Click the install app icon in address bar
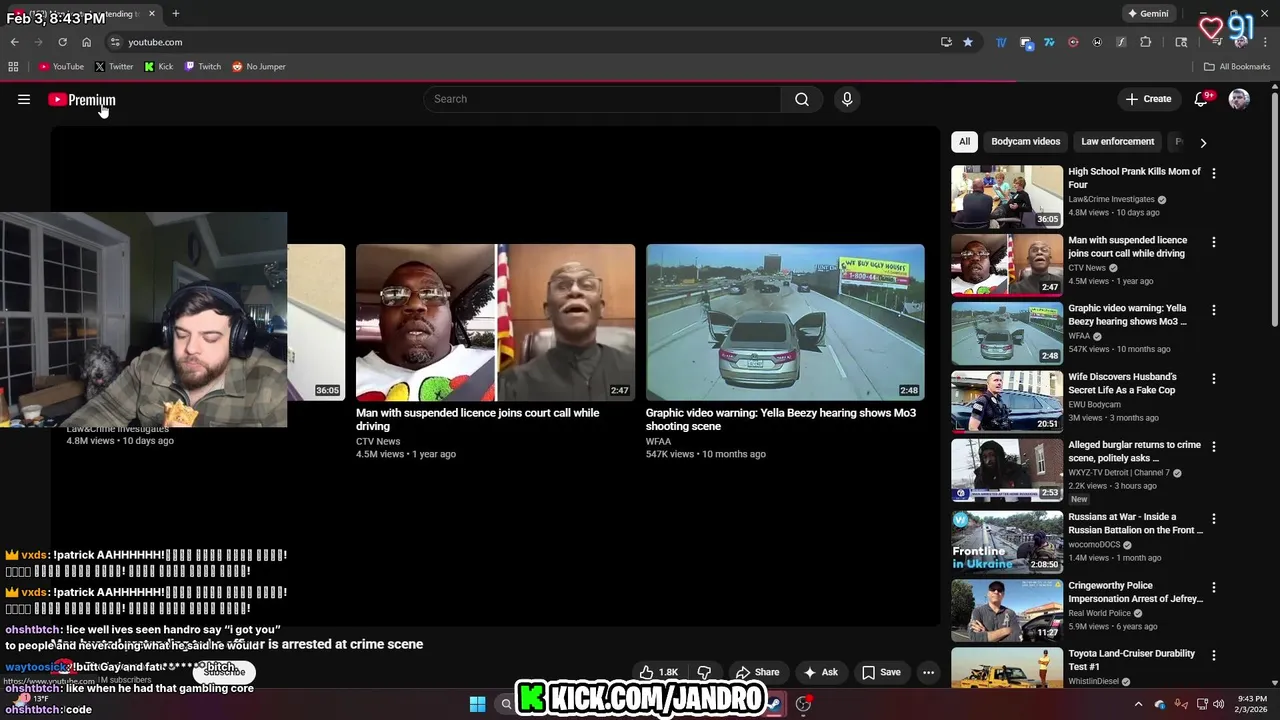The image size is (1280, 720). coord(946,42)
